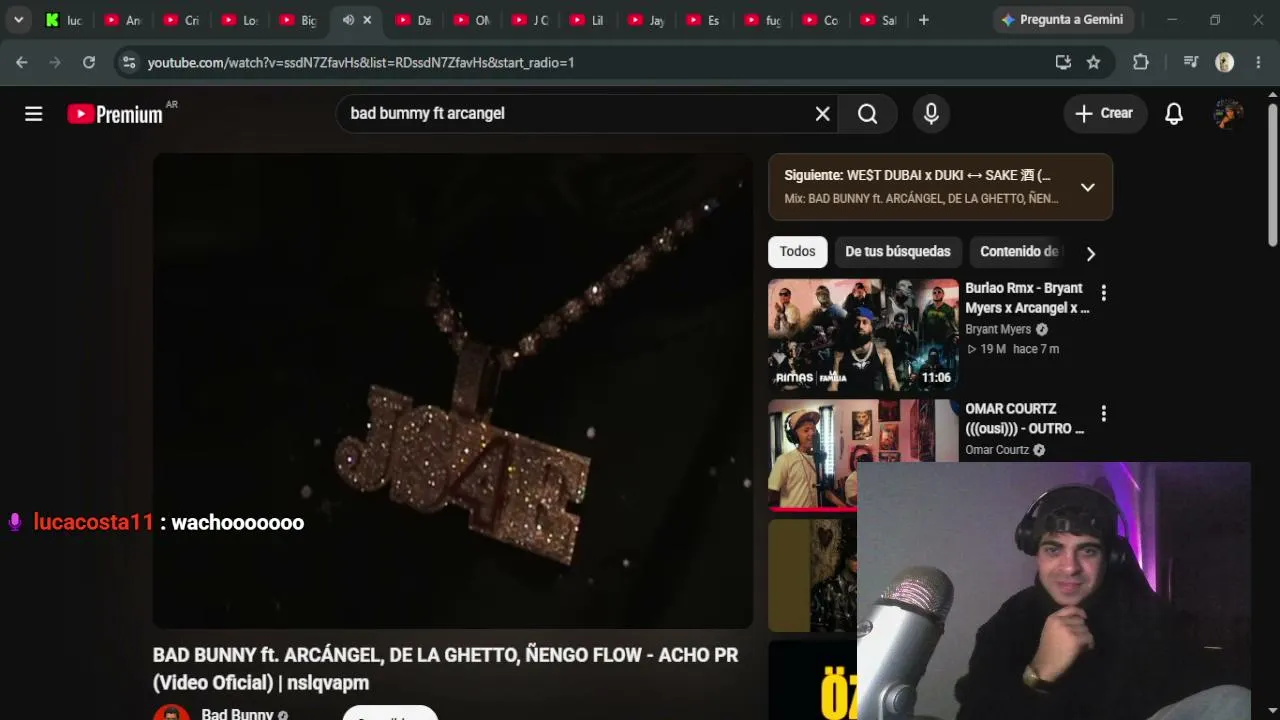The width and height of the screenshot is (1280, 720).
Task: View site information icon in address bar
Action: point(128,62)
